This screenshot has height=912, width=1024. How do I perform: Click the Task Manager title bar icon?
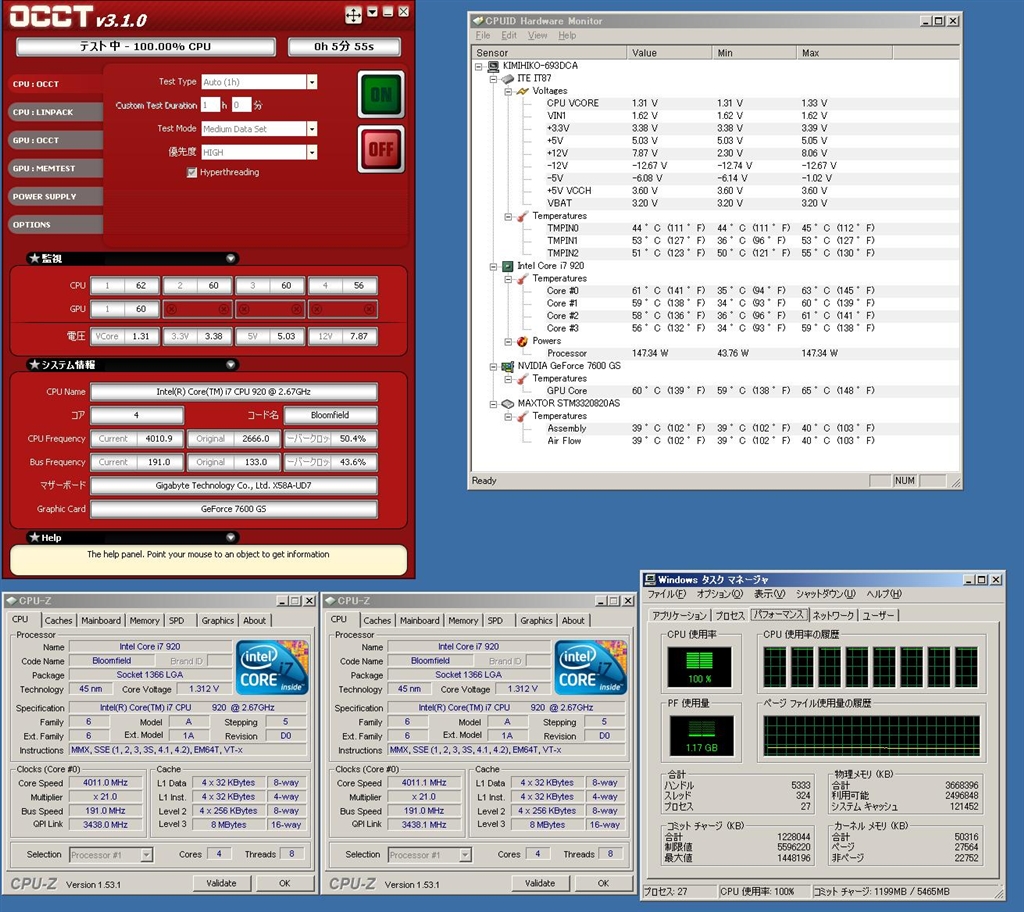(650, 579)
